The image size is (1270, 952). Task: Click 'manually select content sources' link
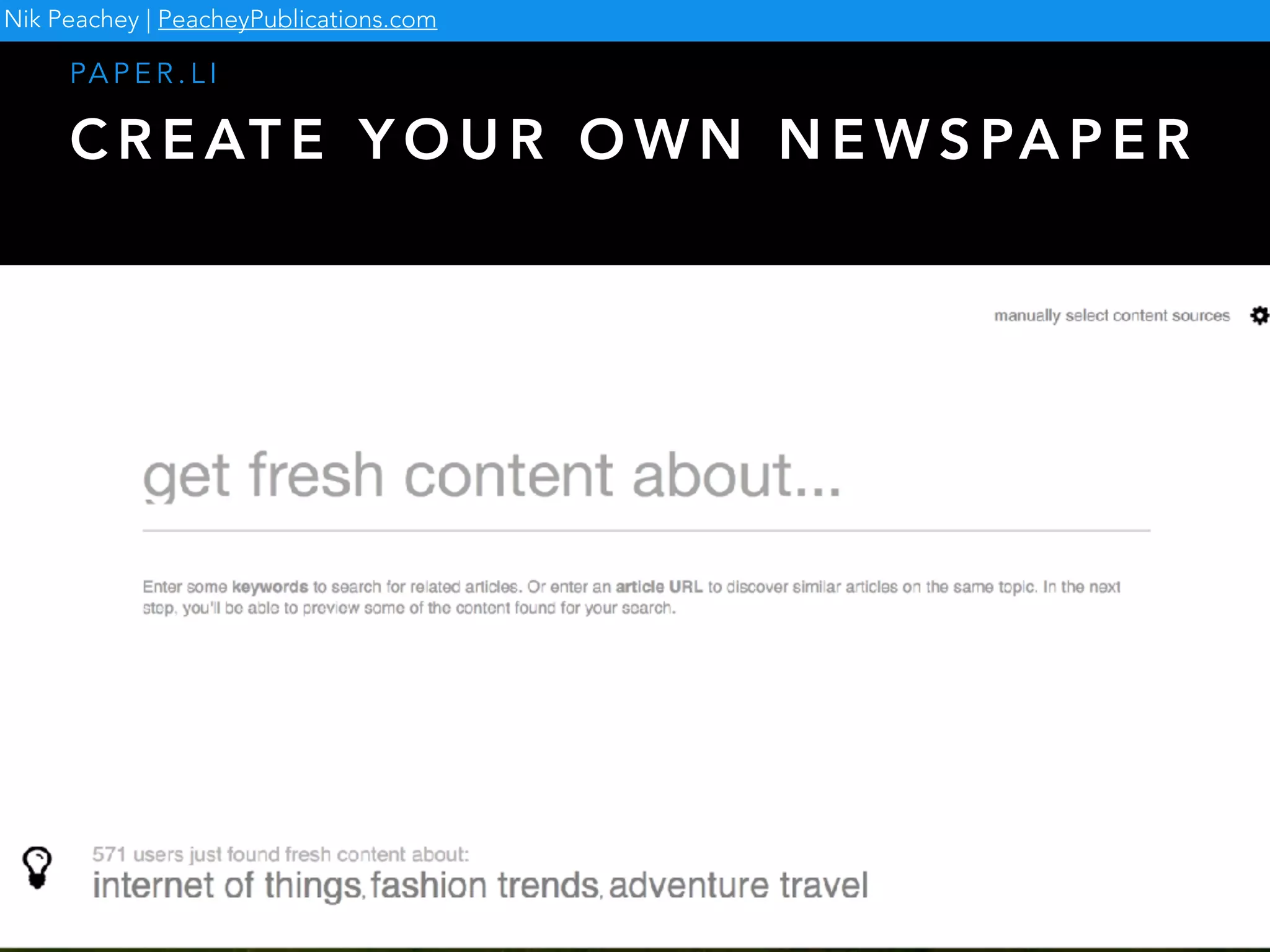click(1111, 315)
